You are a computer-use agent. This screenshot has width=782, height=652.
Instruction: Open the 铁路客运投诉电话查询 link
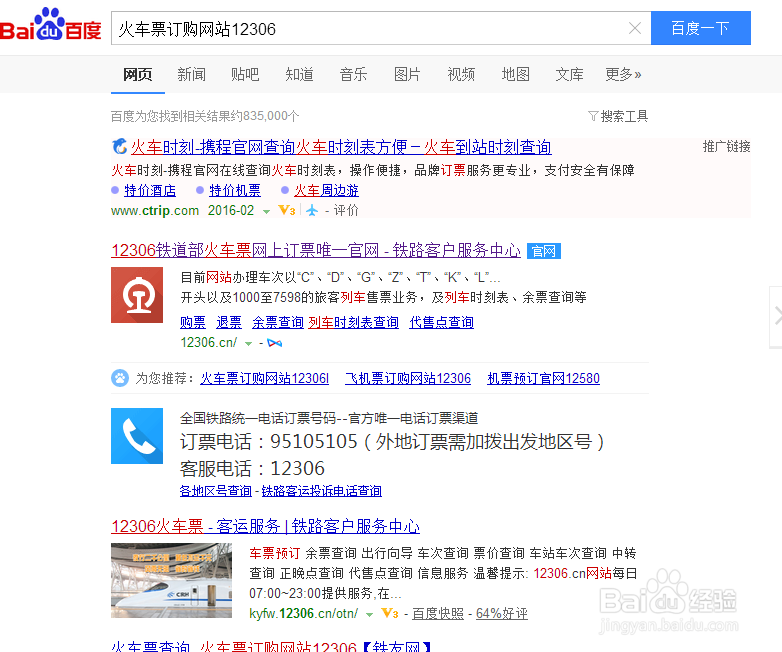click(x=322, y=491)
